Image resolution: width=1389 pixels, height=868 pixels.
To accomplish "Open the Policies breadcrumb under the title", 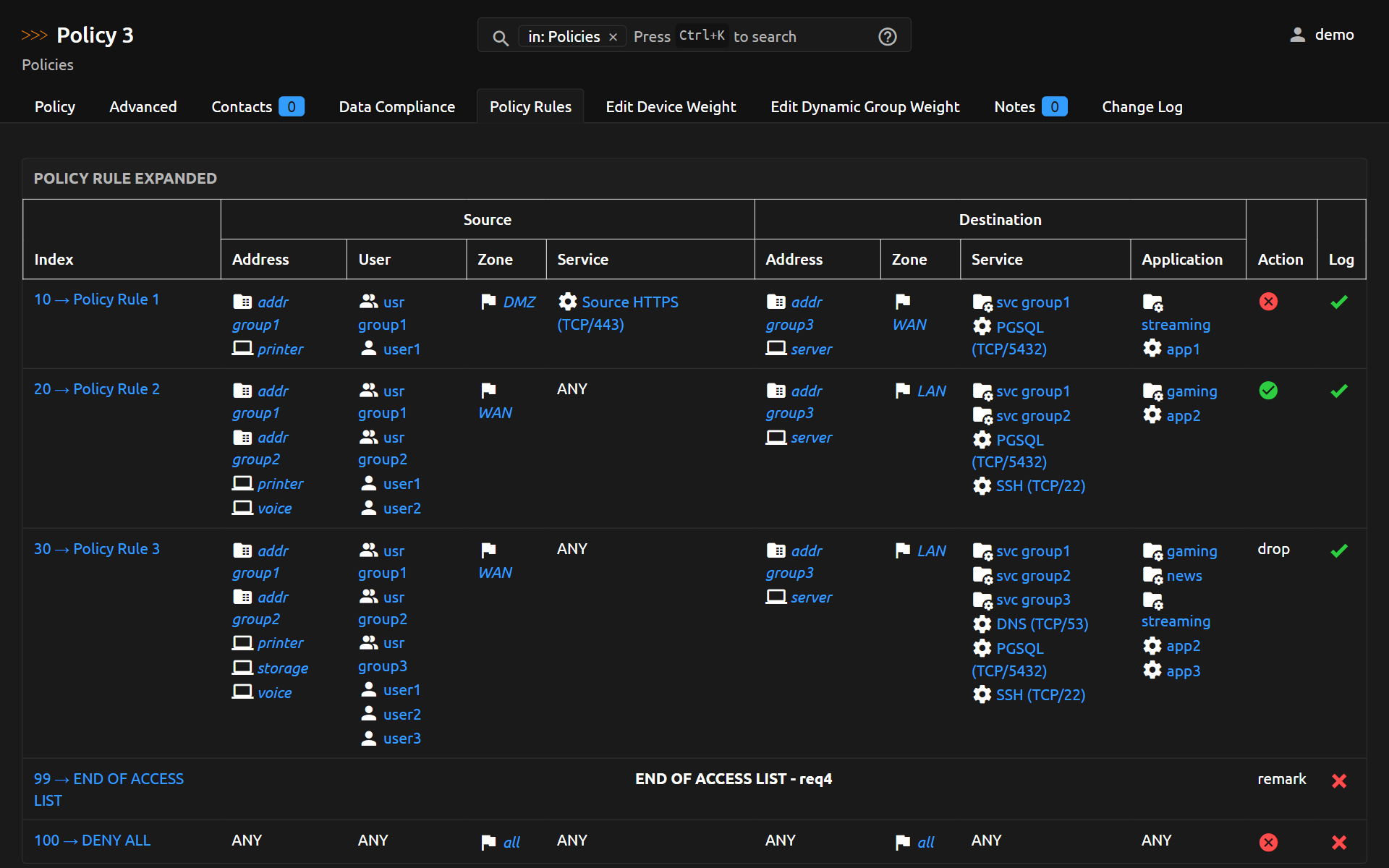I will pyautogui.click(x=47, y=65).
